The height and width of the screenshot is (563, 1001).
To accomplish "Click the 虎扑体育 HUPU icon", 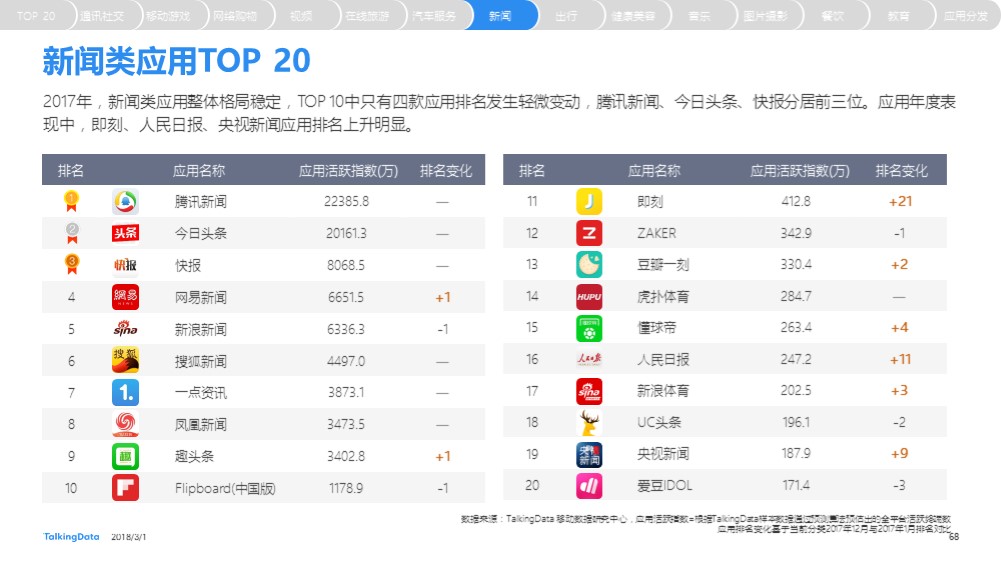I will point(589,296).
